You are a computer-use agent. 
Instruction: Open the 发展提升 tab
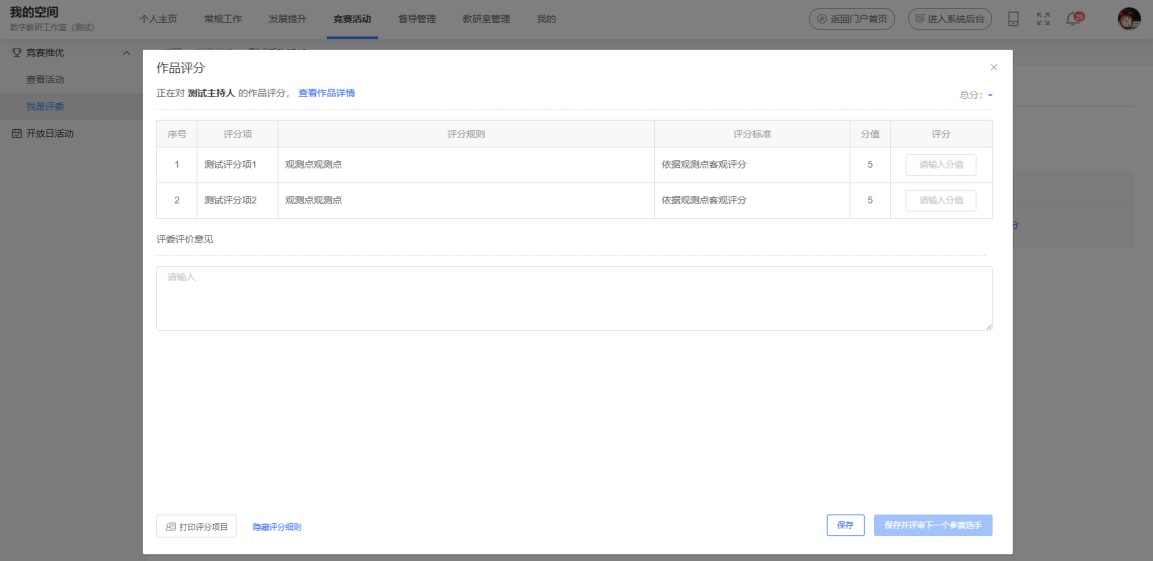288,19
